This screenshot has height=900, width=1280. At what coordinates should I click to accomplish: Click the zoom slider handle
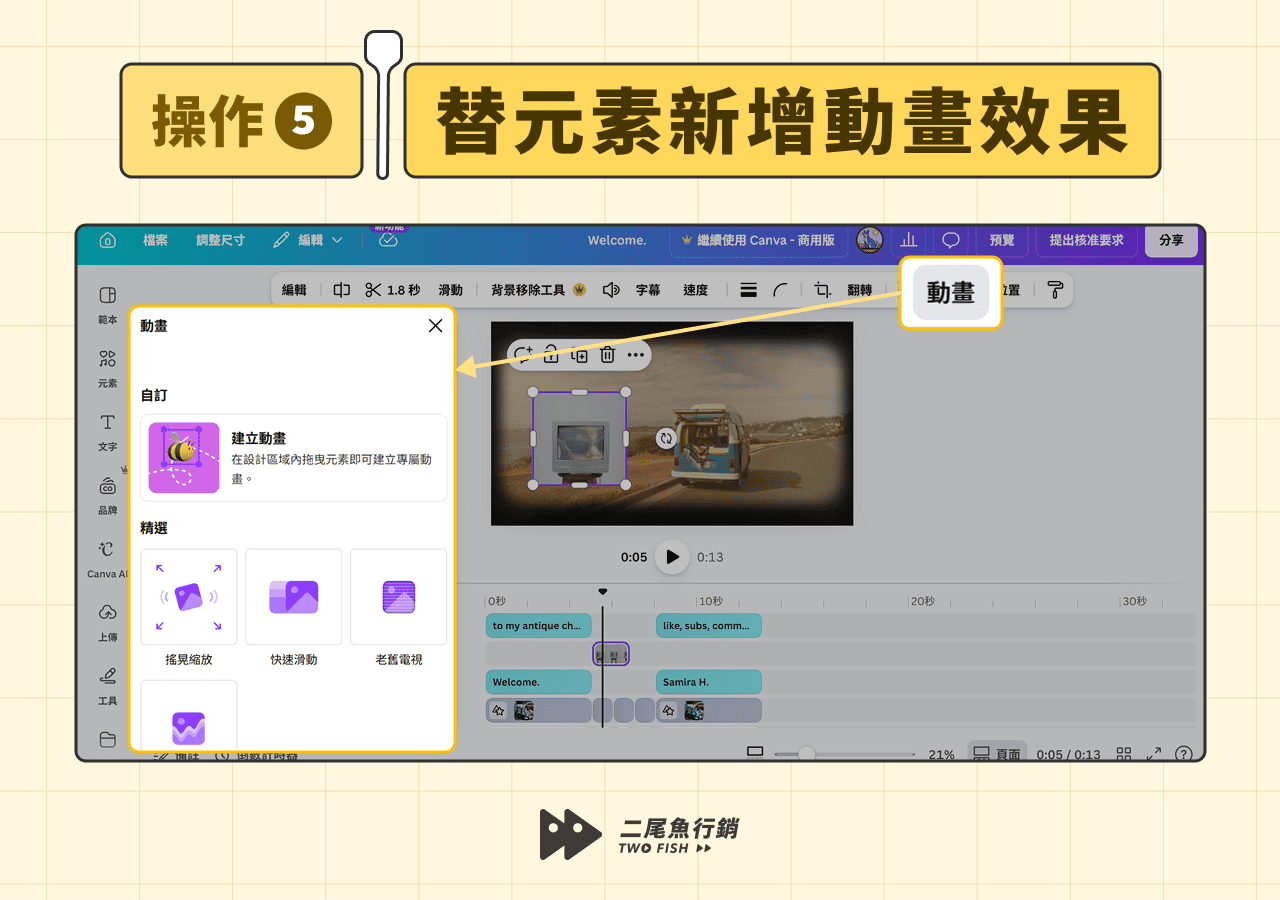click(x=806, y=754)
